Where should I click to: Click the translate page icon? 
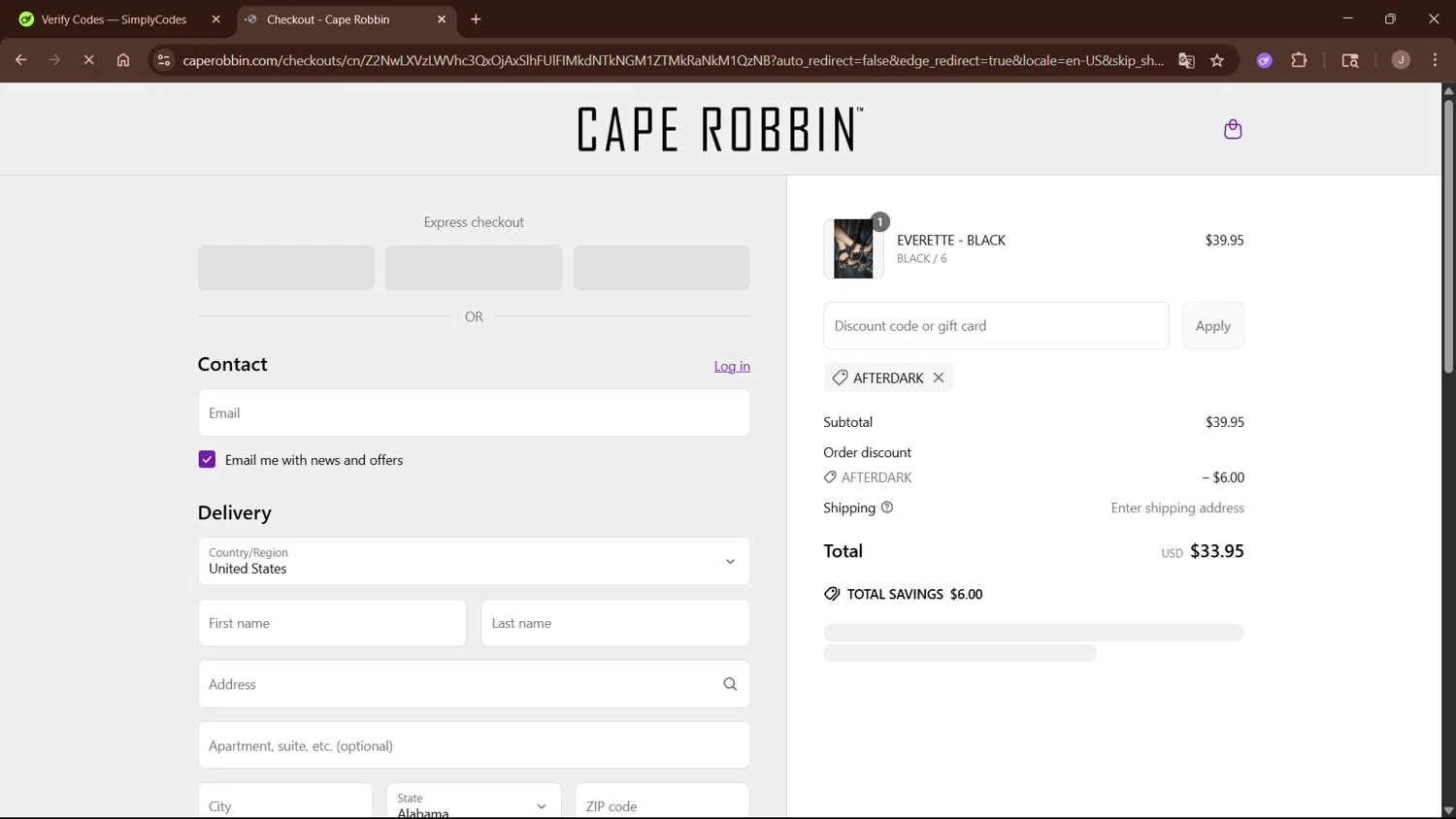(x=1186, y=60)
